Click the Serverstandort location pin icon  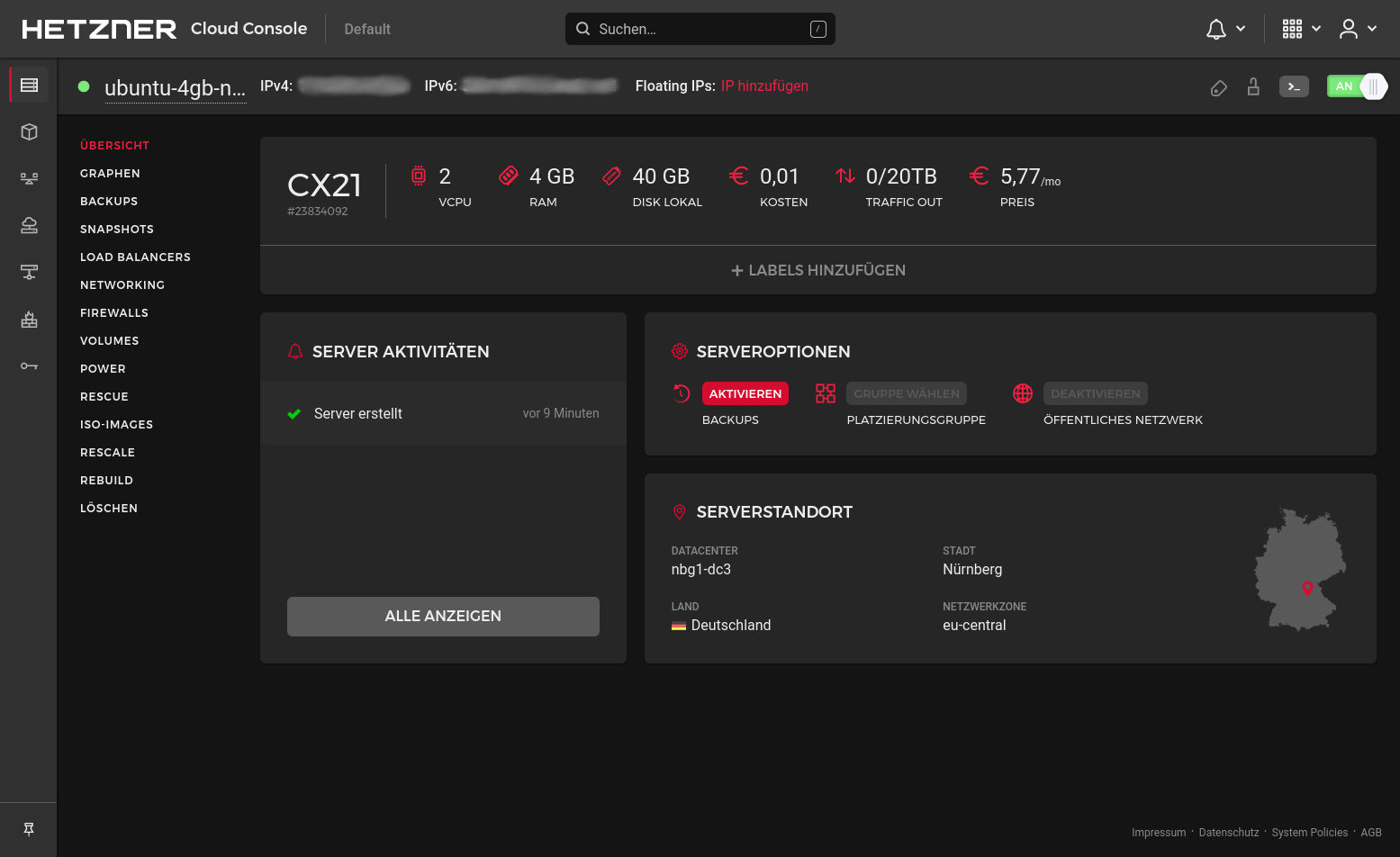[x=680, y=511]
